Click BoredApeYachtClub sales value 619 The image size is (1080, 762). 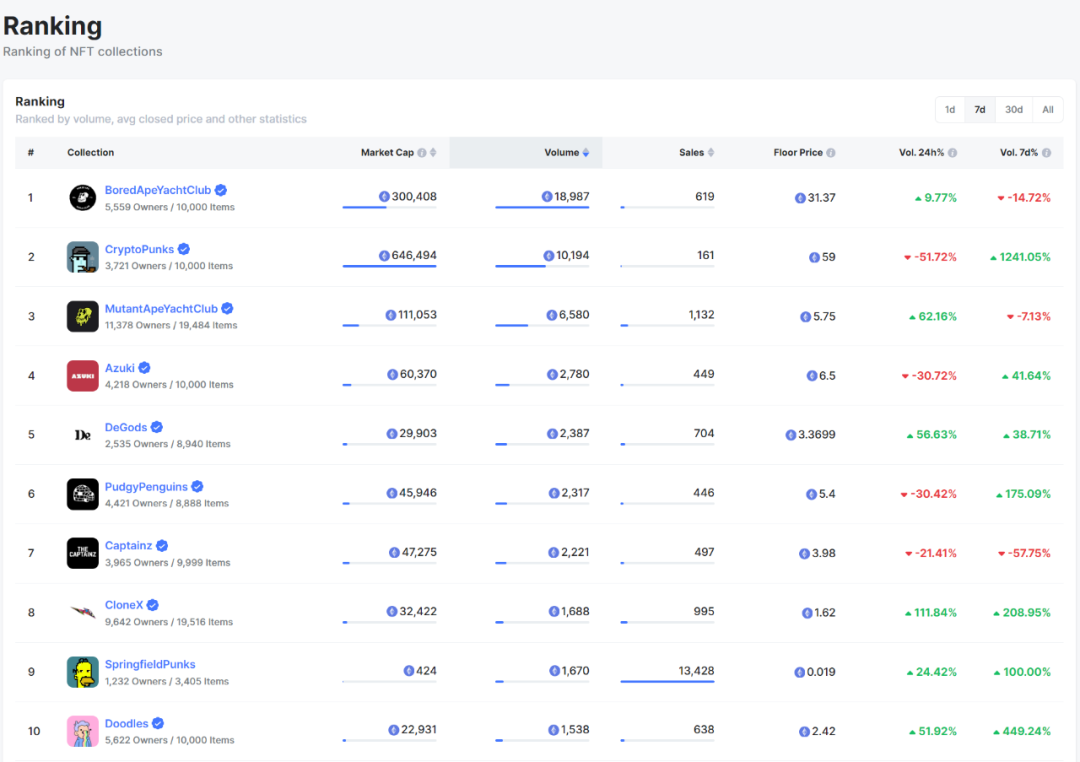[705, 196]
